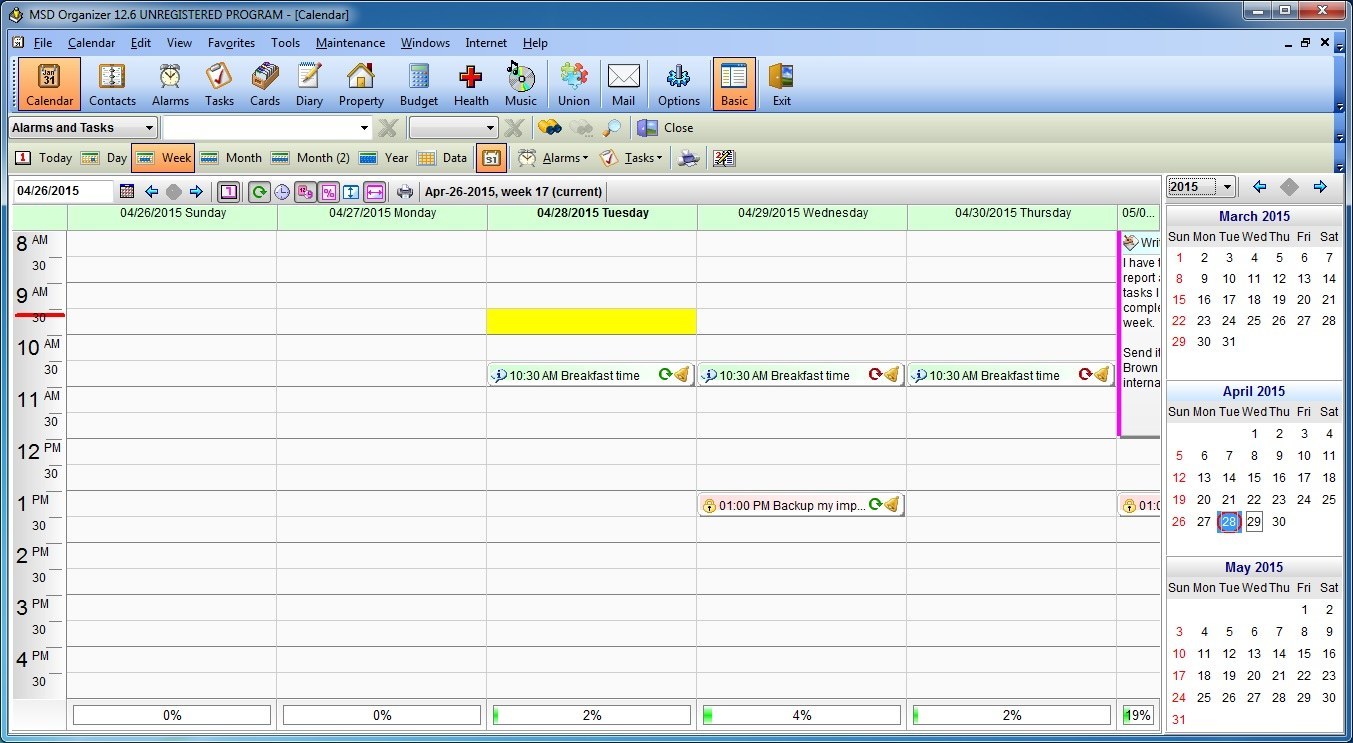The height and width of the screenshot is (743, 1353).
Task: Open the Tasks module in the main toolbar
Action: 219,84
